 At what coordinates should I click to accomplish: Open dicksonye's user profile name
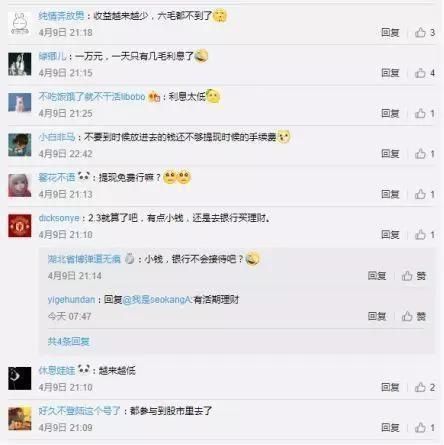point(59,218)
